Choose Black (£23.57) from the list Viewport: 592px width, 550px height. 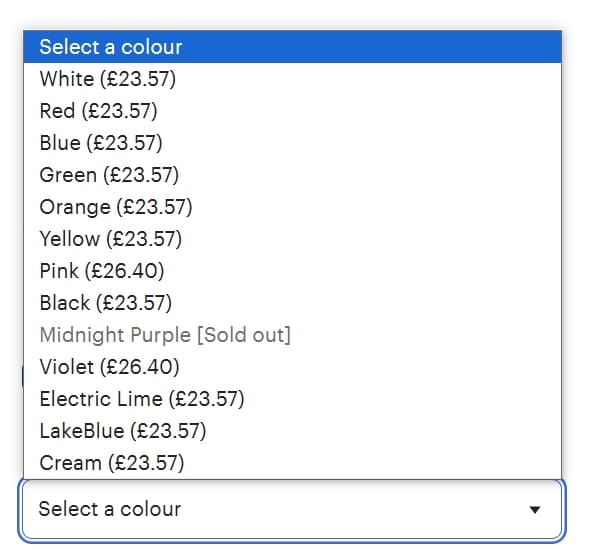[293, 303]
